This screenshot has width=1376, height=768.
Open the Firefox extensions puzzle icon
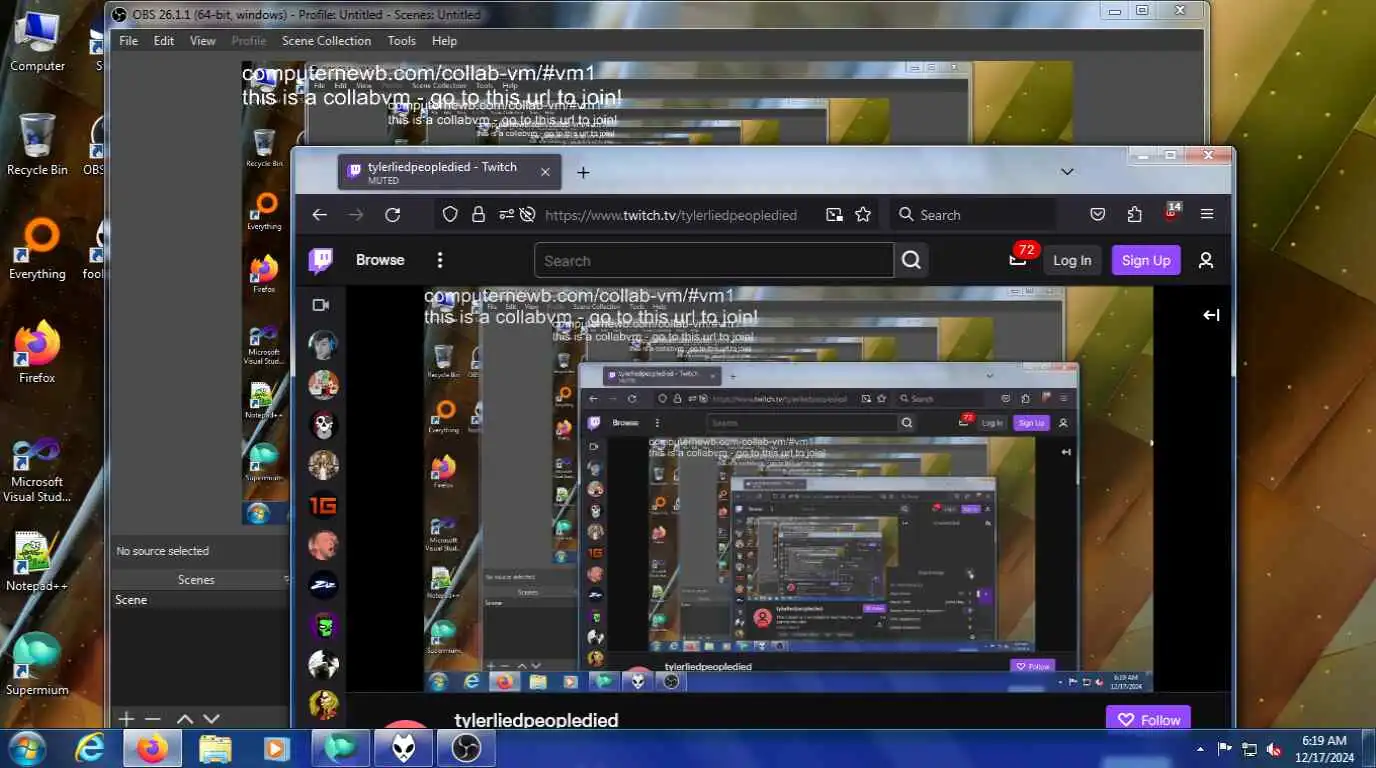(x=1134, y=215)
